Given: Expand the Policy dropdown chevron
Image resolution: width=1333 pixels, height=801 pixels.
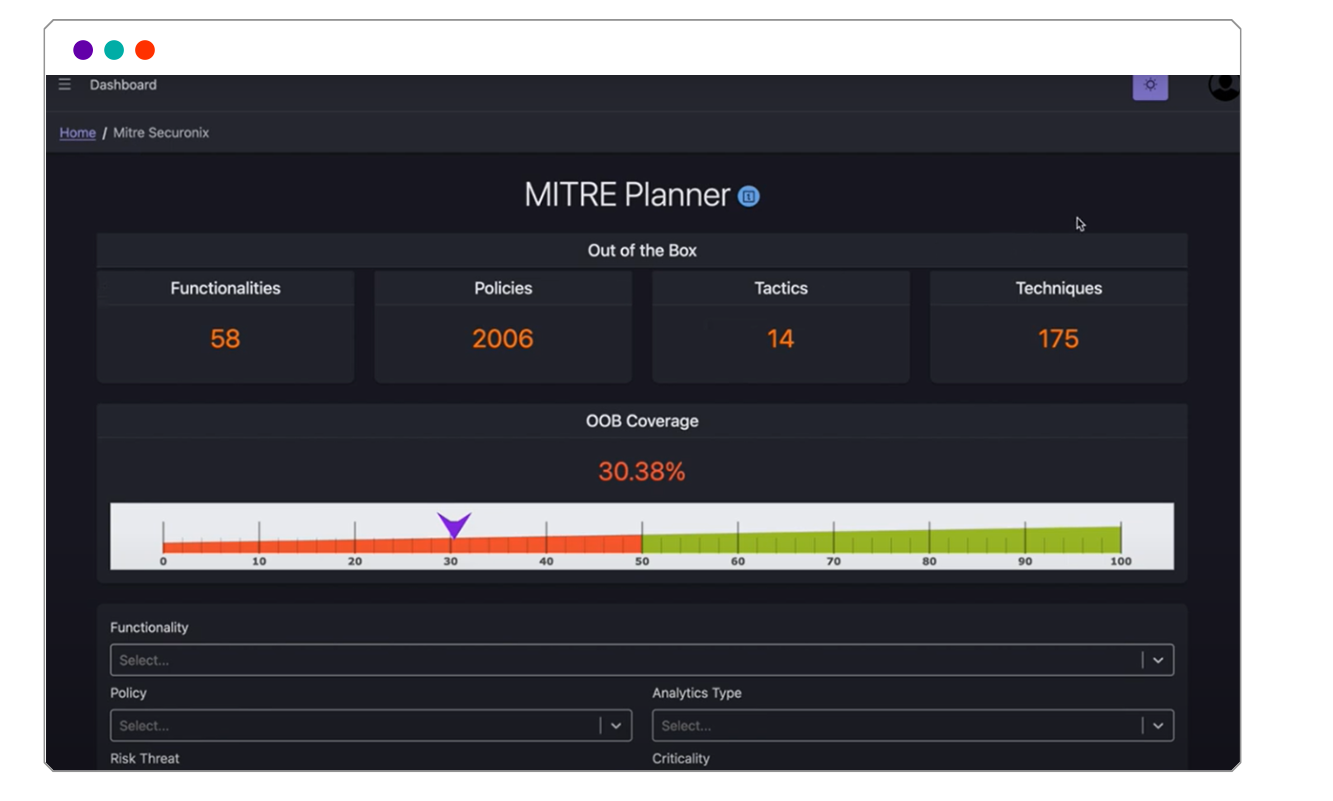Looking at the screenshot, I should click(x=616, y=726).
